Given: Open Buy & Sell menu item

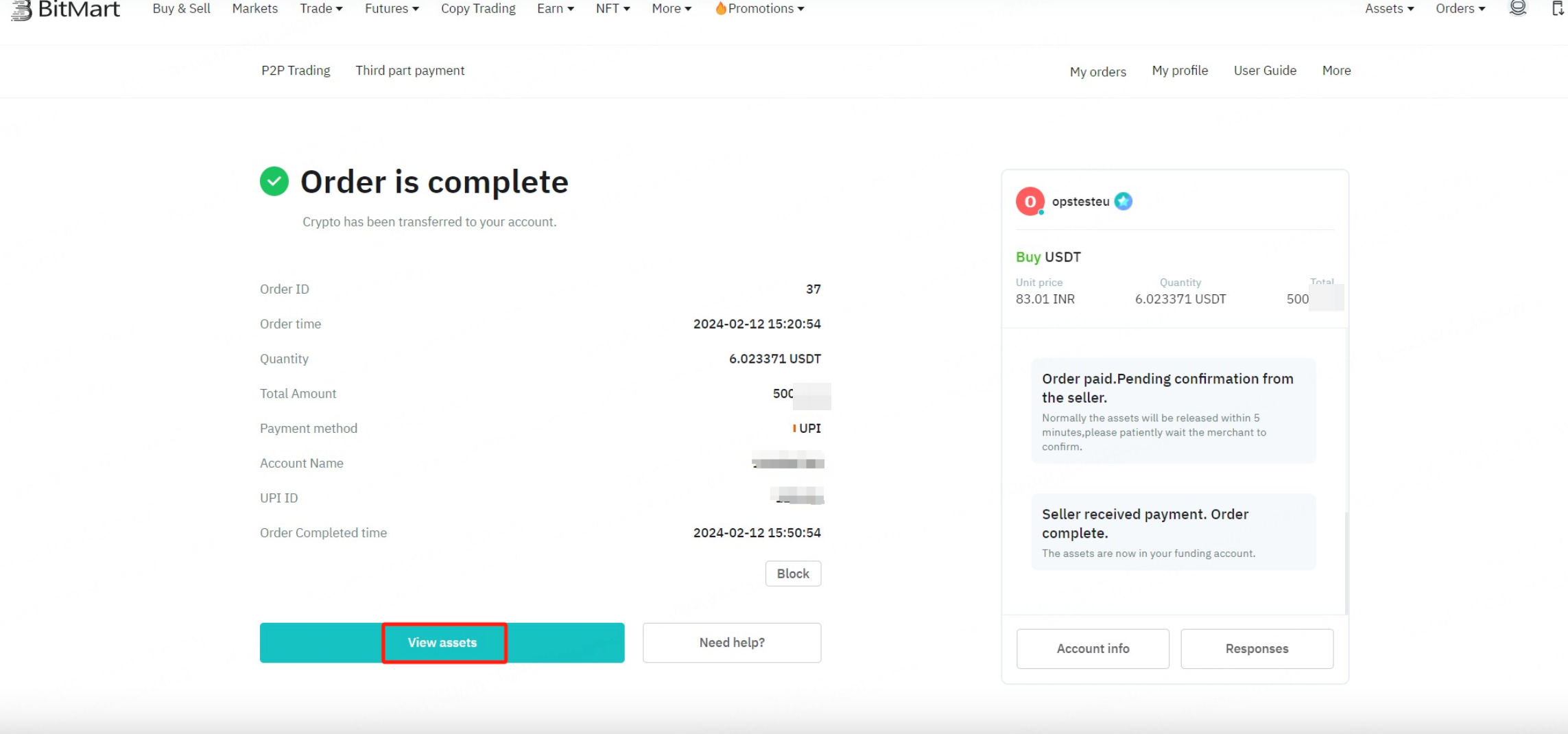Looking at the screenshot, I should [181, 8].
